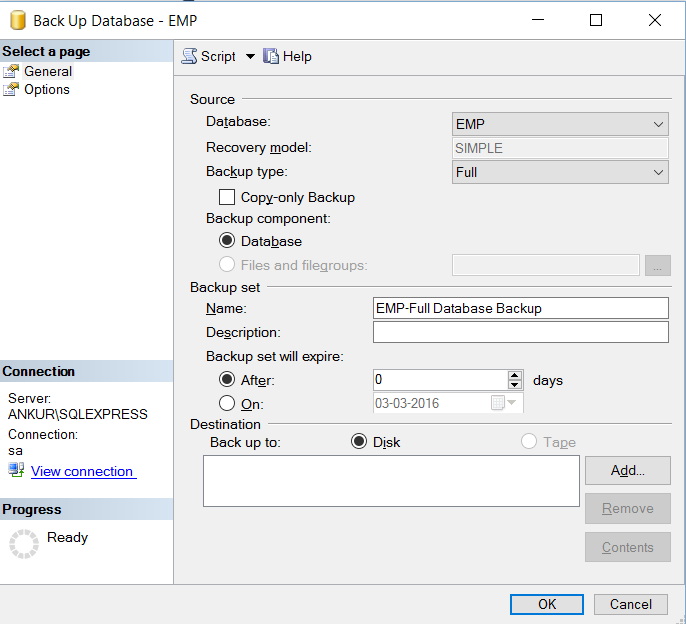Open the View connection link

tap(83, 471)
